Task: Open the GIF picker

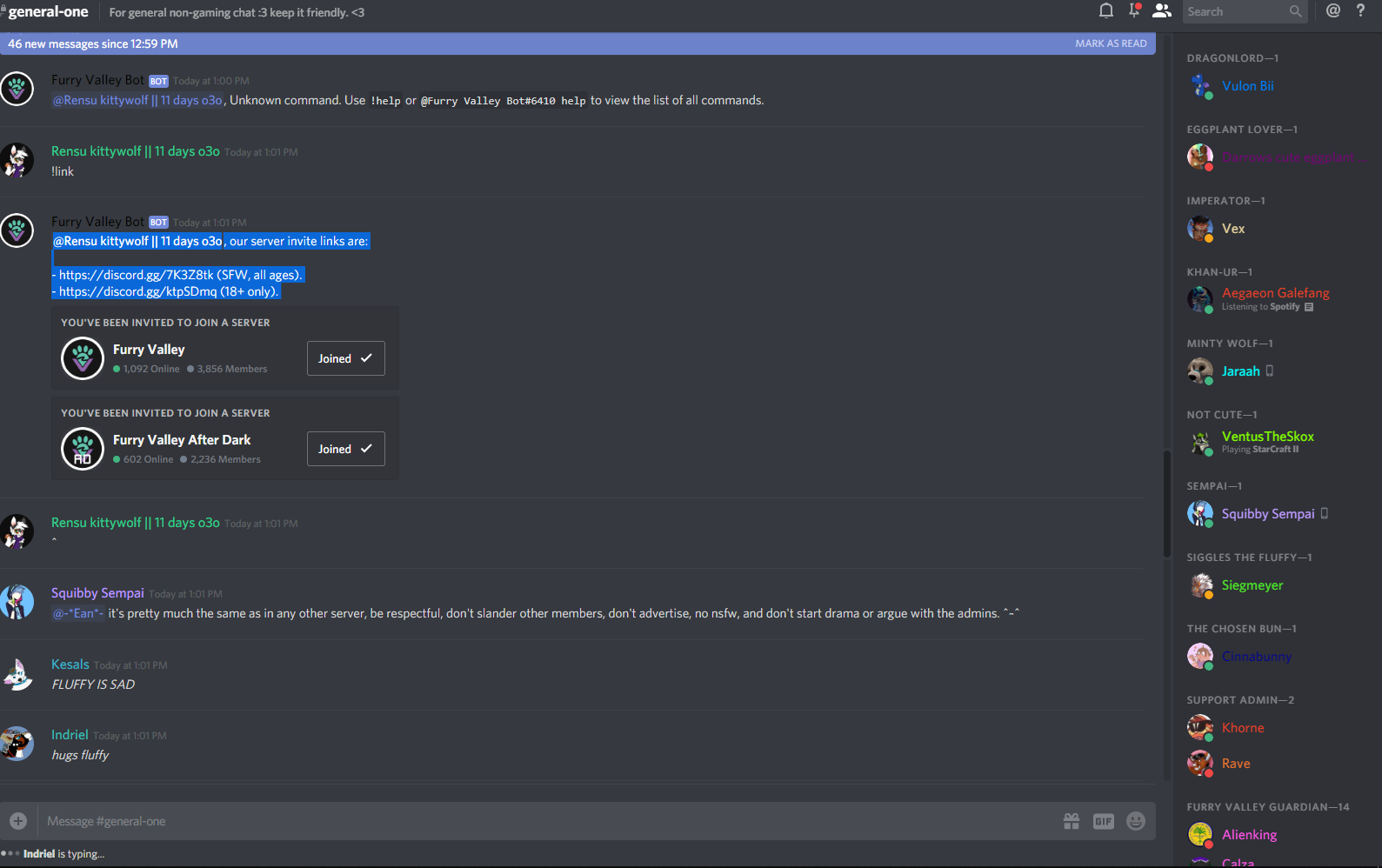Action: tap(1104, 821)
